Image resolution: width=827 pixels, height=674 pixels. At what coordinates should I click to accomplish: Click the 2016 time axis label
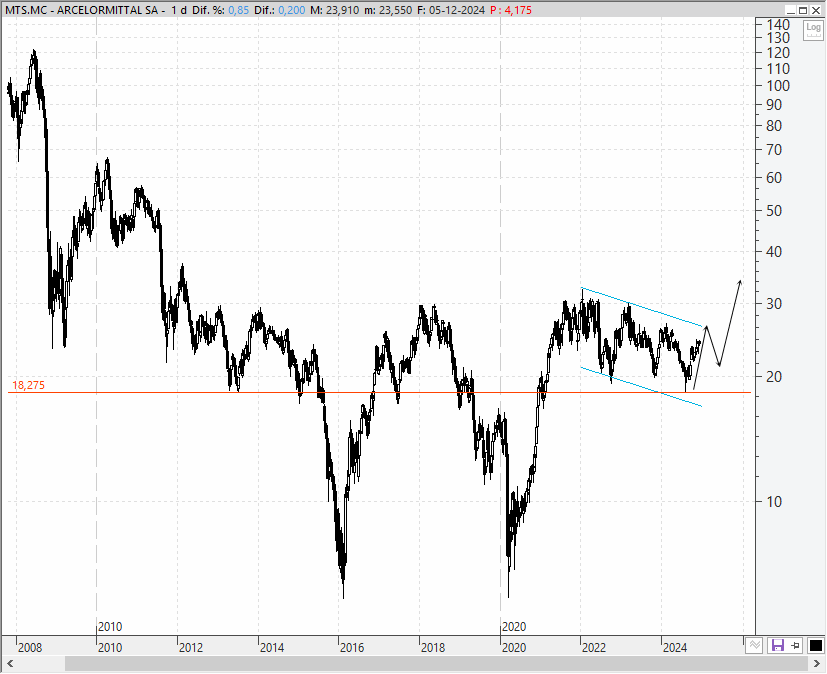click(x=352, y=648)
